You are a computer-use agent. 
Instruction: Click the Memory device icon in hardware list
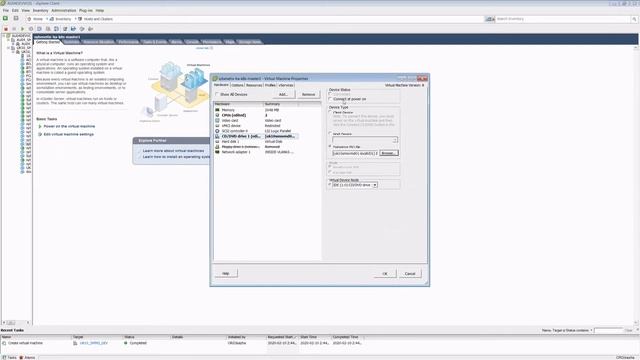tap(217, 110)
